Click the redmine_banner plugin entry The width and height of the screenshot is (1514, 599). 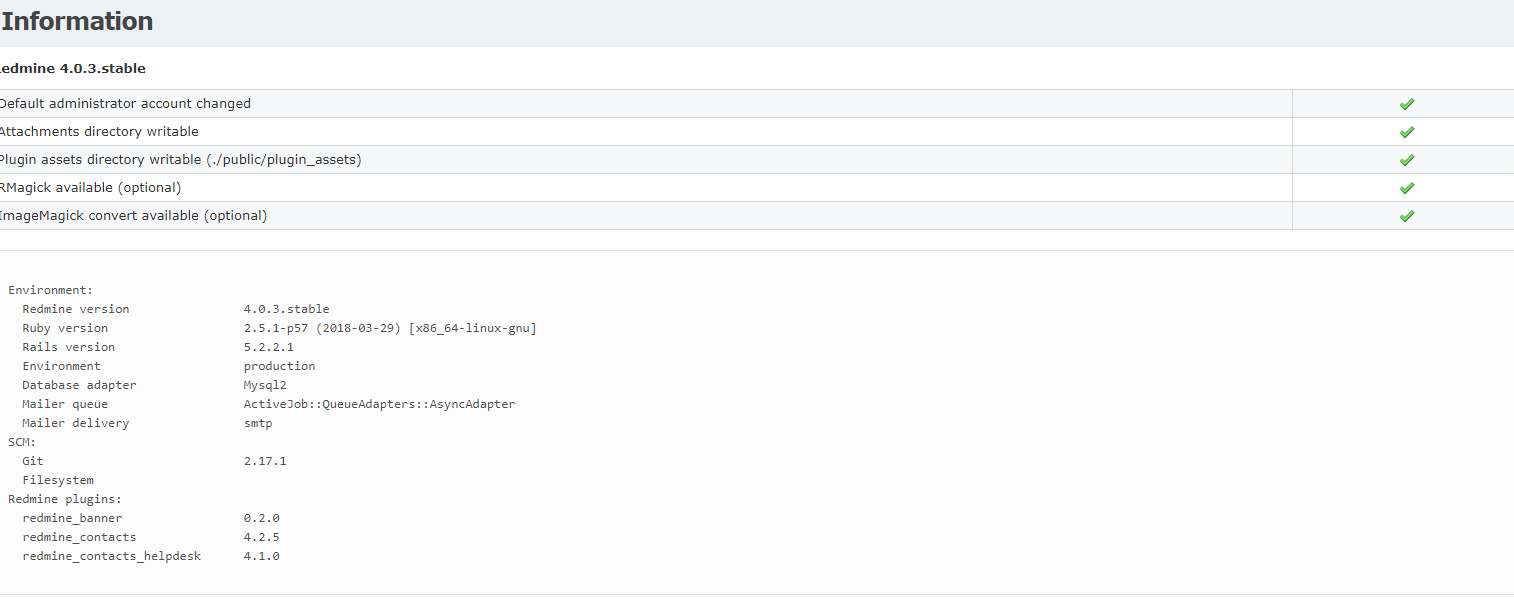(72, 518)
